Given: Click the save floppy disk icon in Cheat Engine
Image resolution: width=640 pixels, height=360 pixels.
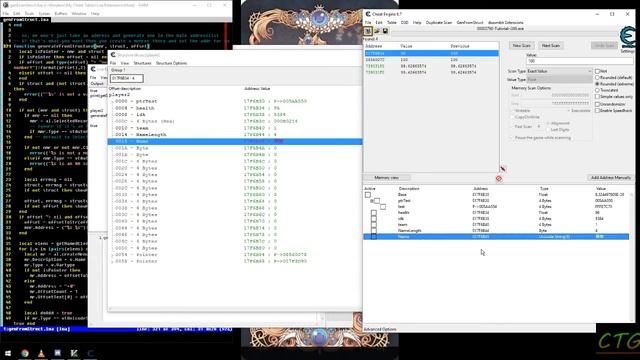Looking at the screenshot, I should [x=385, y=31].
